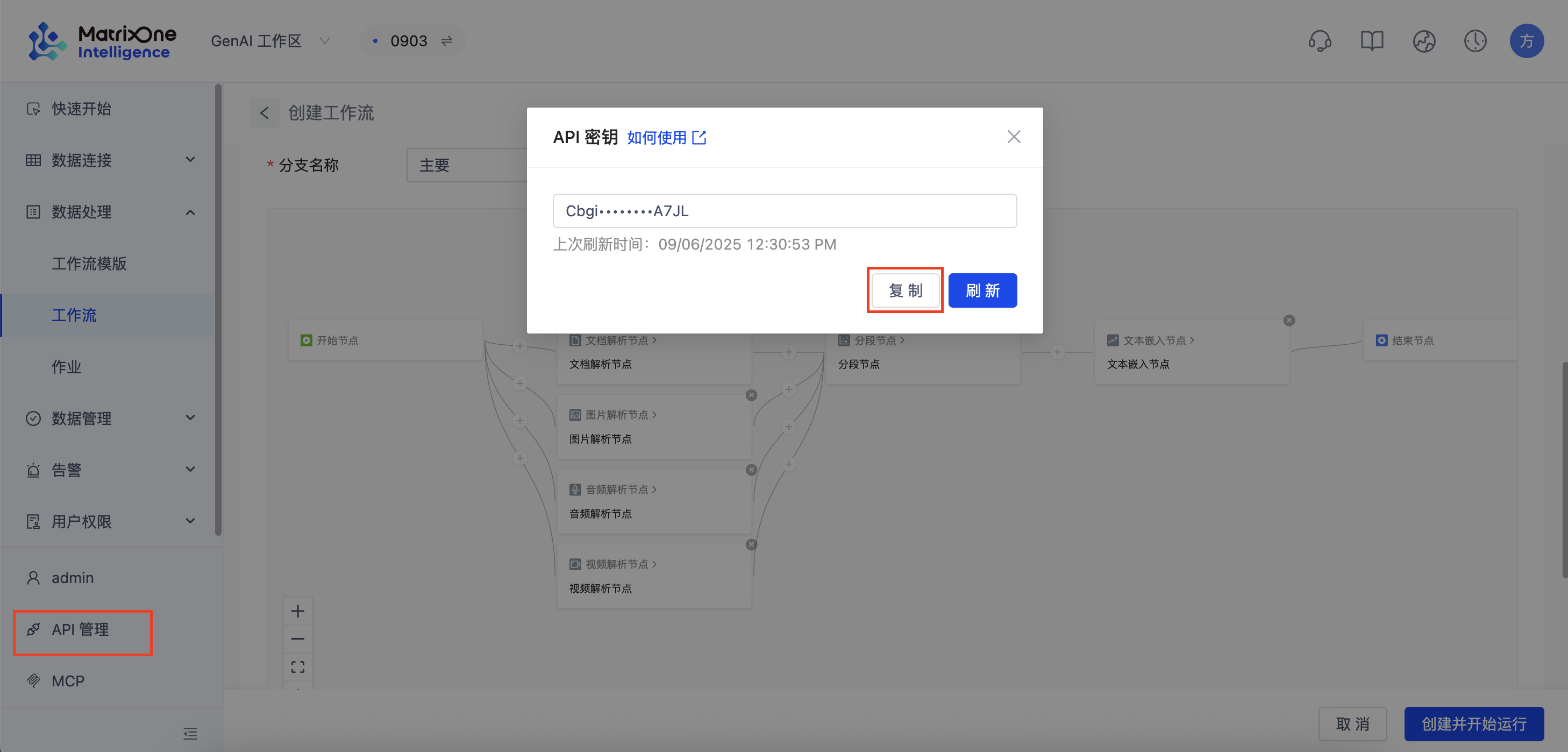This screenshot has height=752, width=1568.
Task: Zoom in using the canvas plus icon
Action: (298, 611)
